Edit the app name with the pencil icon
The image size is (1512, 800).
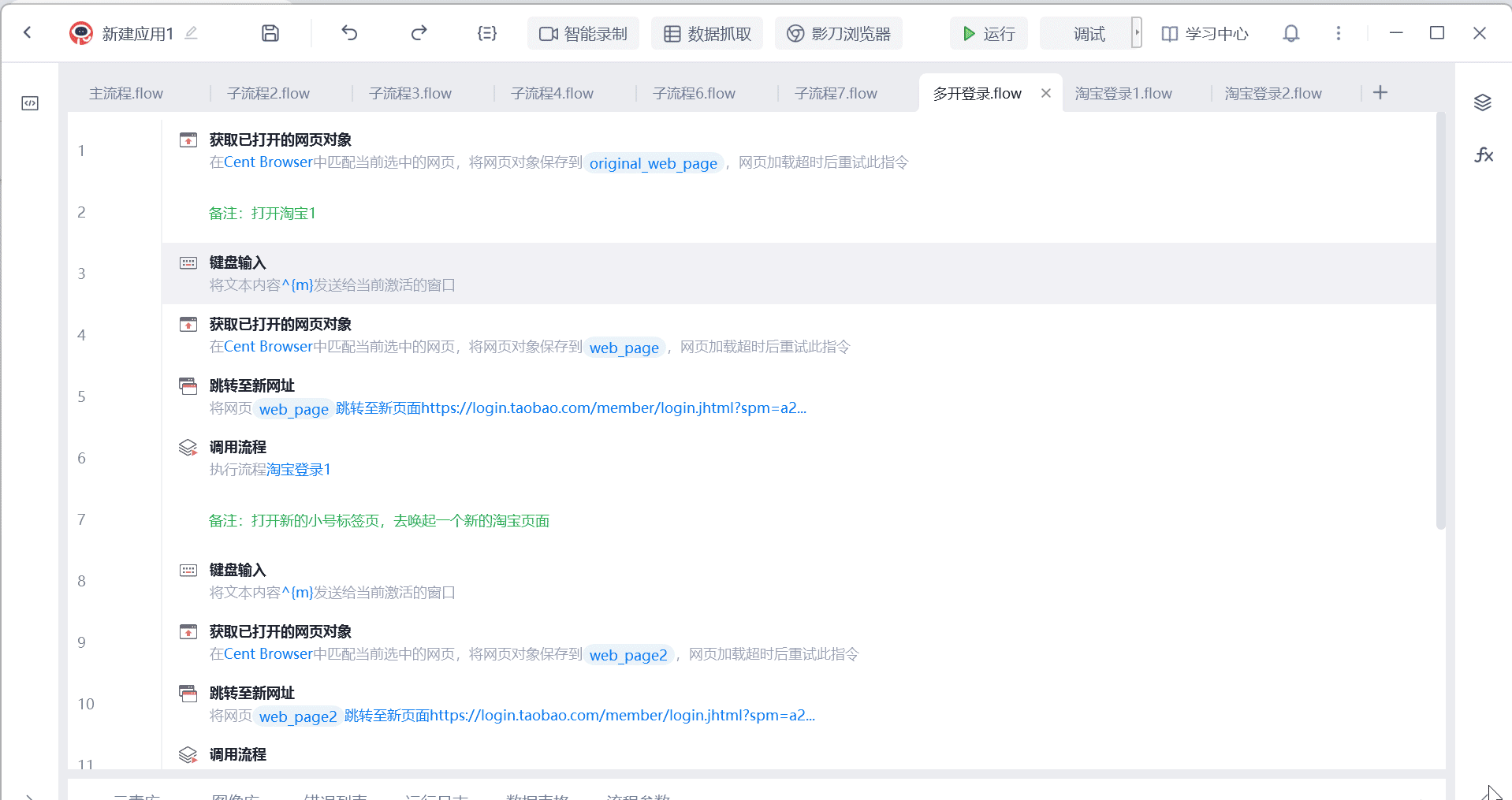(191, 33)
